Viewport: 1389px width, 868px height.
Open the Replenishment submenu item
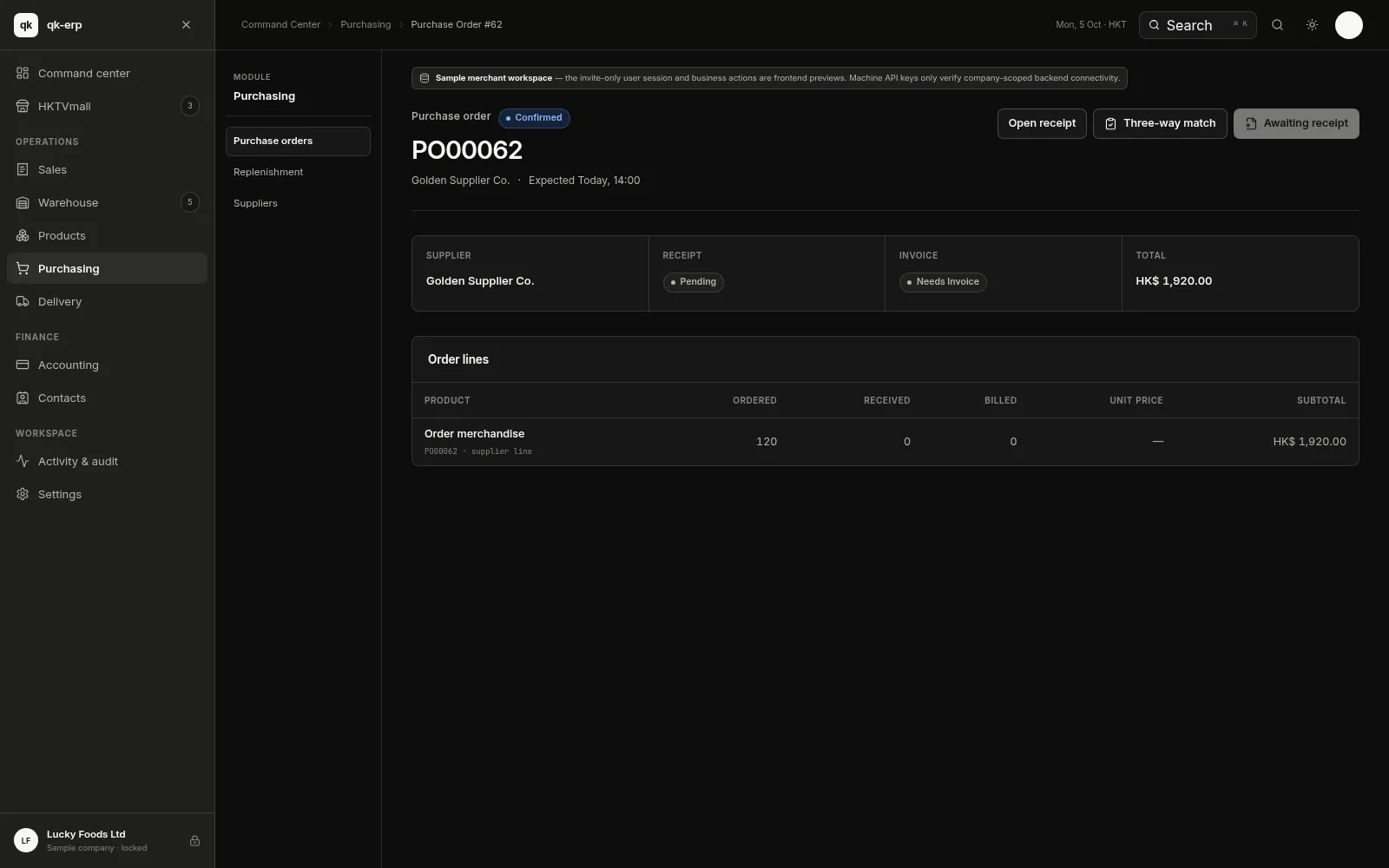(298, 172)
